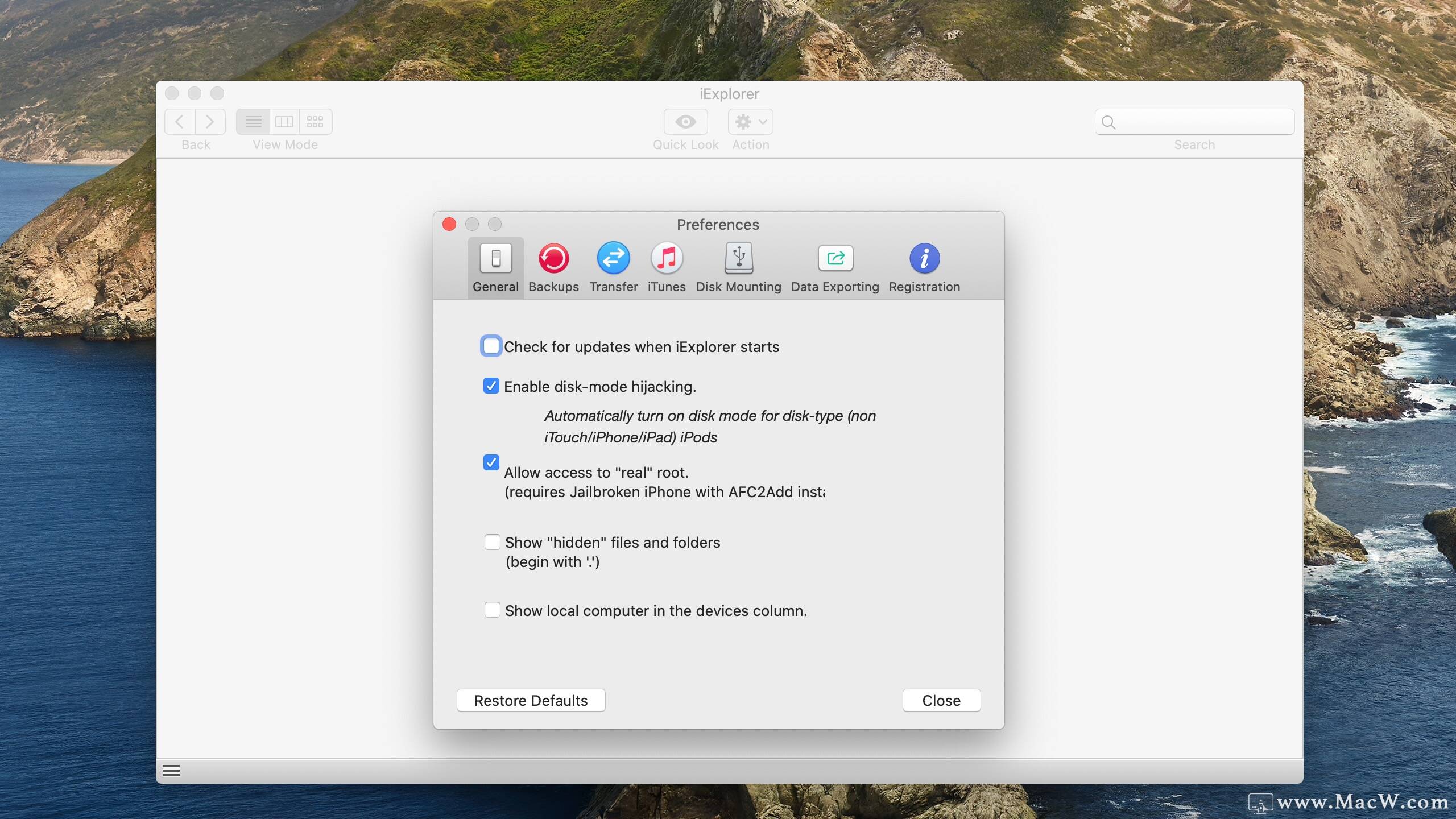Uncheck allow access to real root

tap(491, 462)
